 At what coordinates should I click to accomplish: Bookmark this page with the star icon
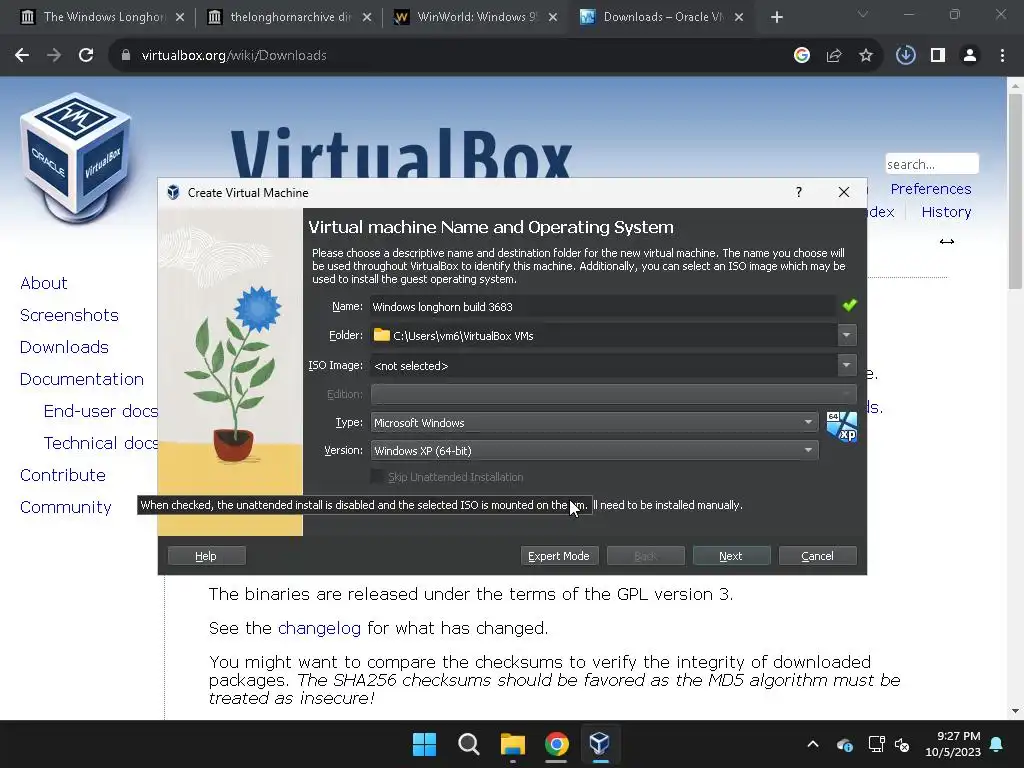click(x=865, y=56)
